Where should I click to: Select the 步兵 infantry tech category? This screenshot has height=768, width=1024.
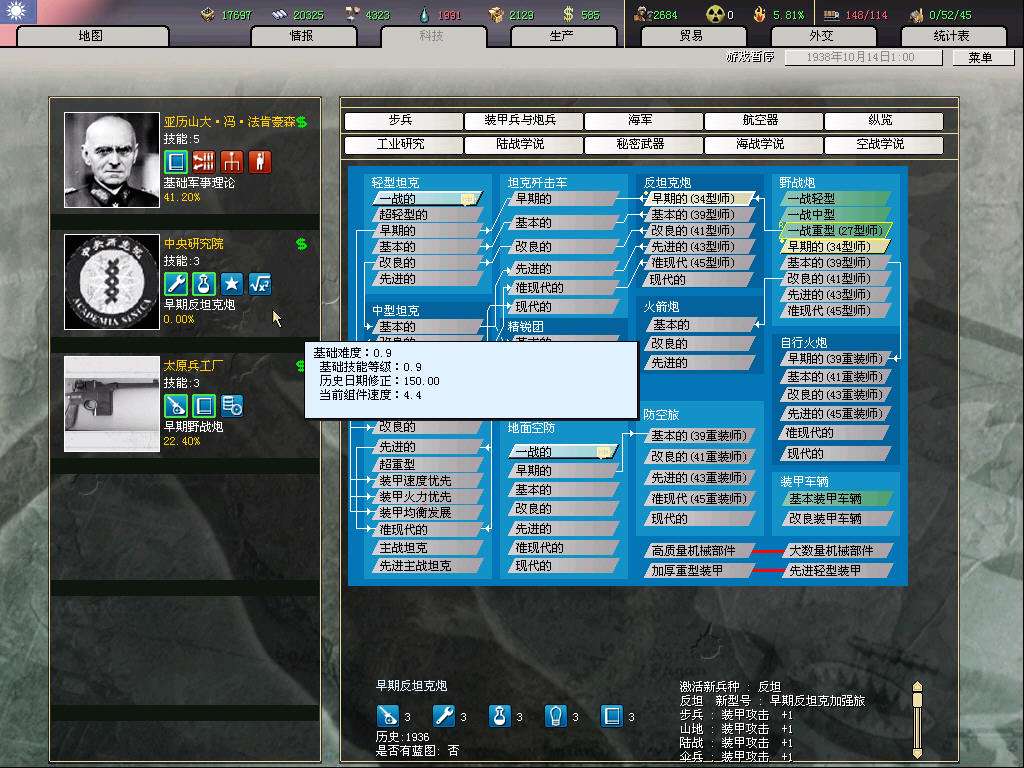402,120
